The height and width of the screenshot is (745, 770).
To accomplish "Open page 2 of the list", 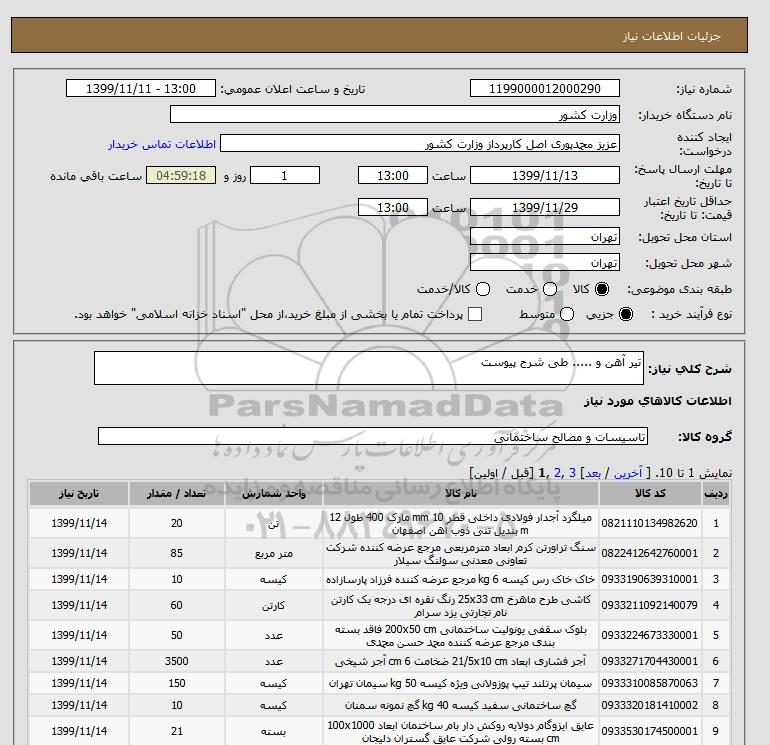I will click(557, 473).
